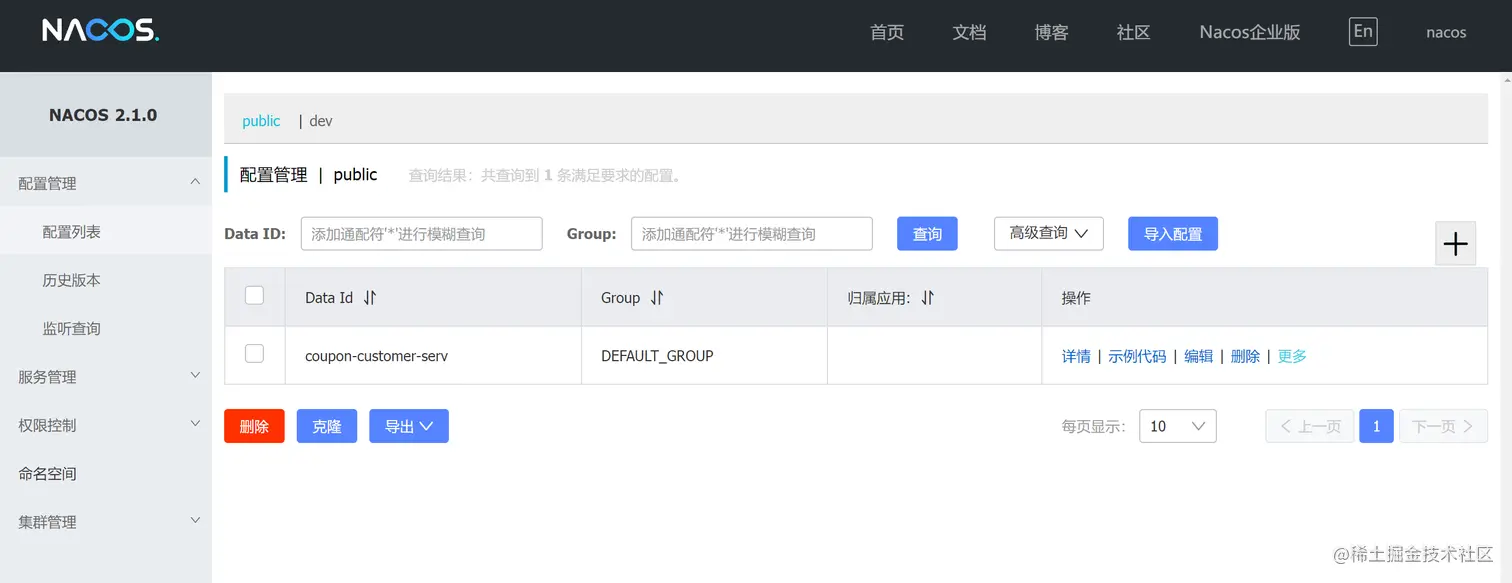Click the NACOS logo
The height and width of the screenshot is (583, 1512).
[x=100, y=31]
